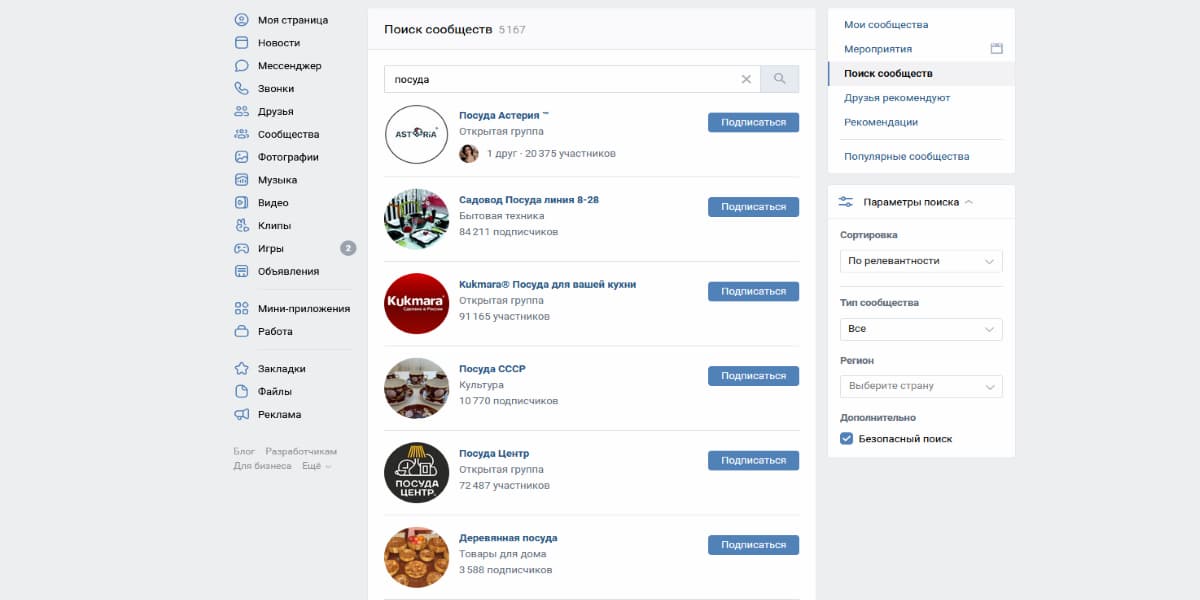Click the Calls phone icon
The width and height of the screenshot is (1200, 600).
coord(241,89)
